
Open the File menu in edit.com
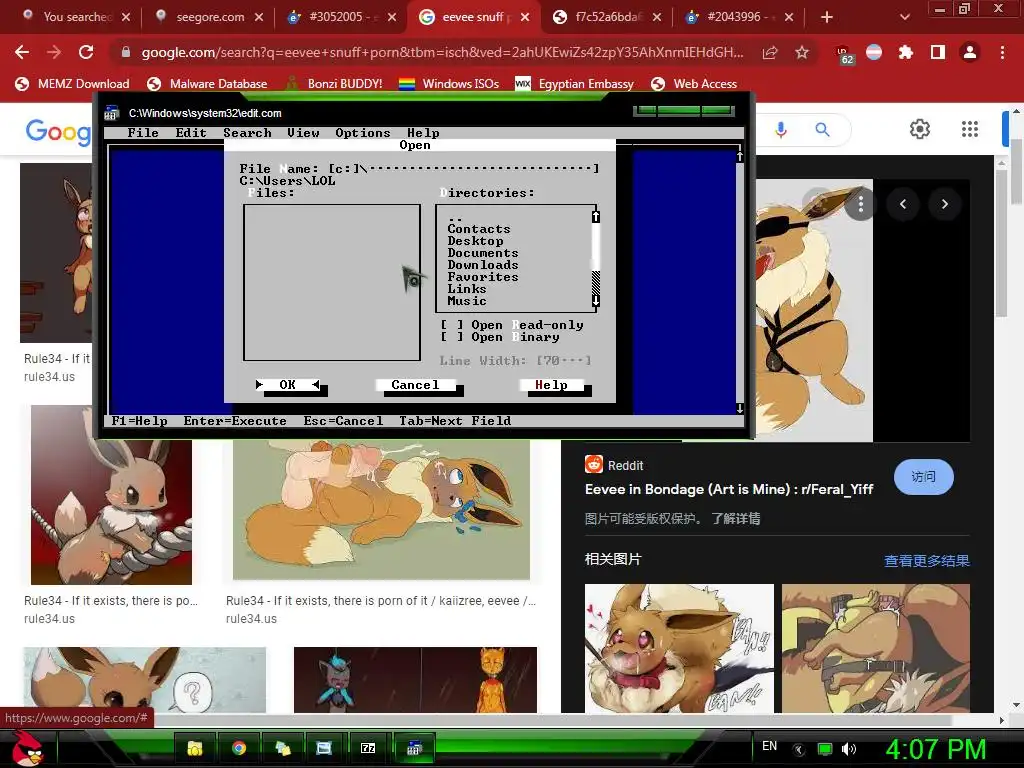pos(143,133)
